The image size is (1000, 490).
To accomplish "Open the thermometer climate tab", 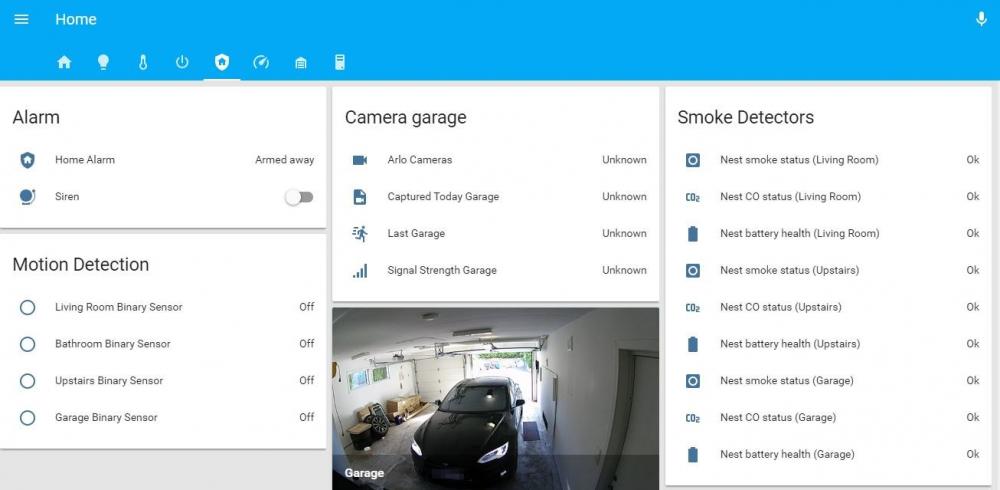I will pyautogui.click(x=143, y=62).
